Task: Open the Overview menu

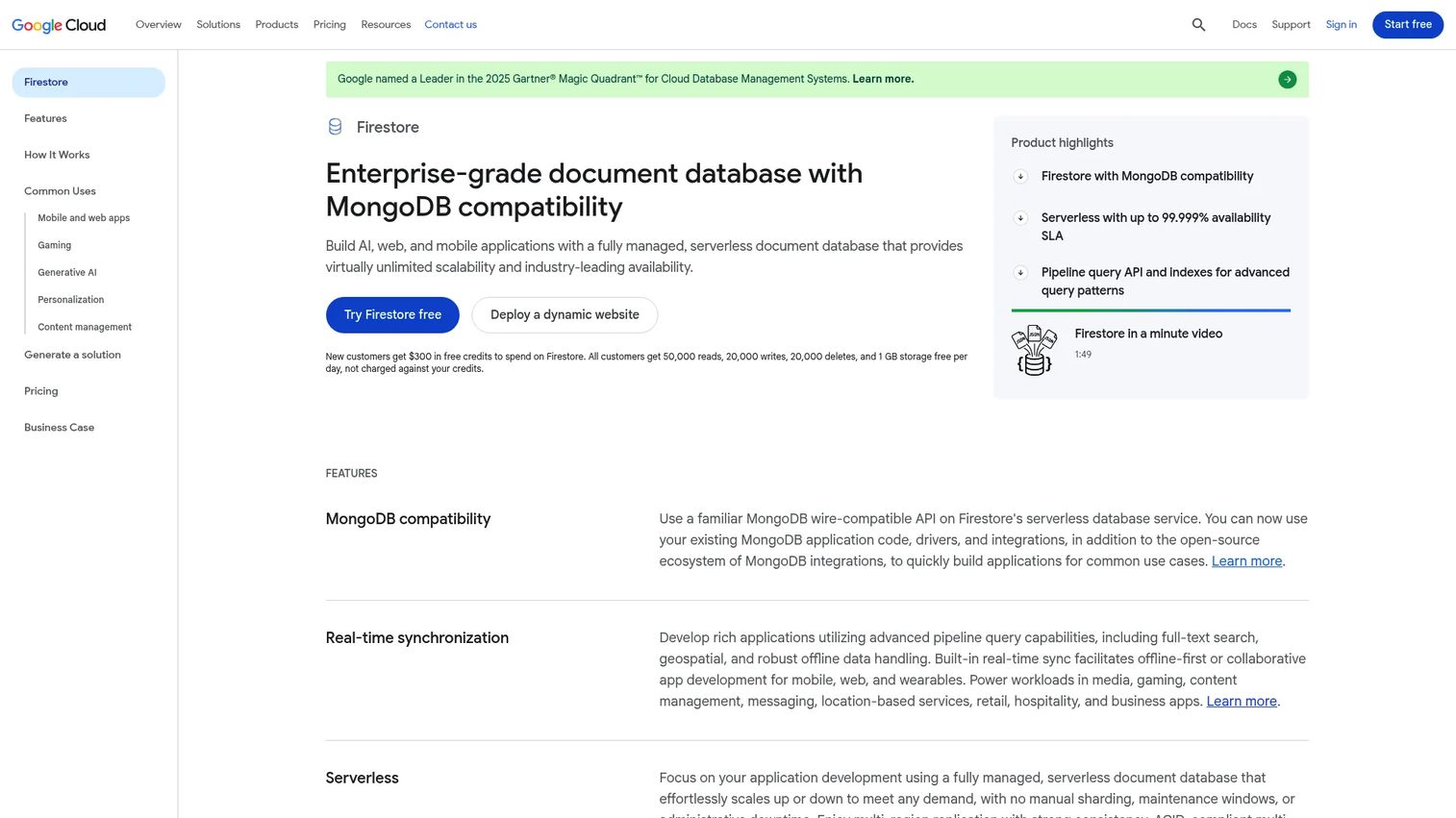Action: click(x=159, y=25)
